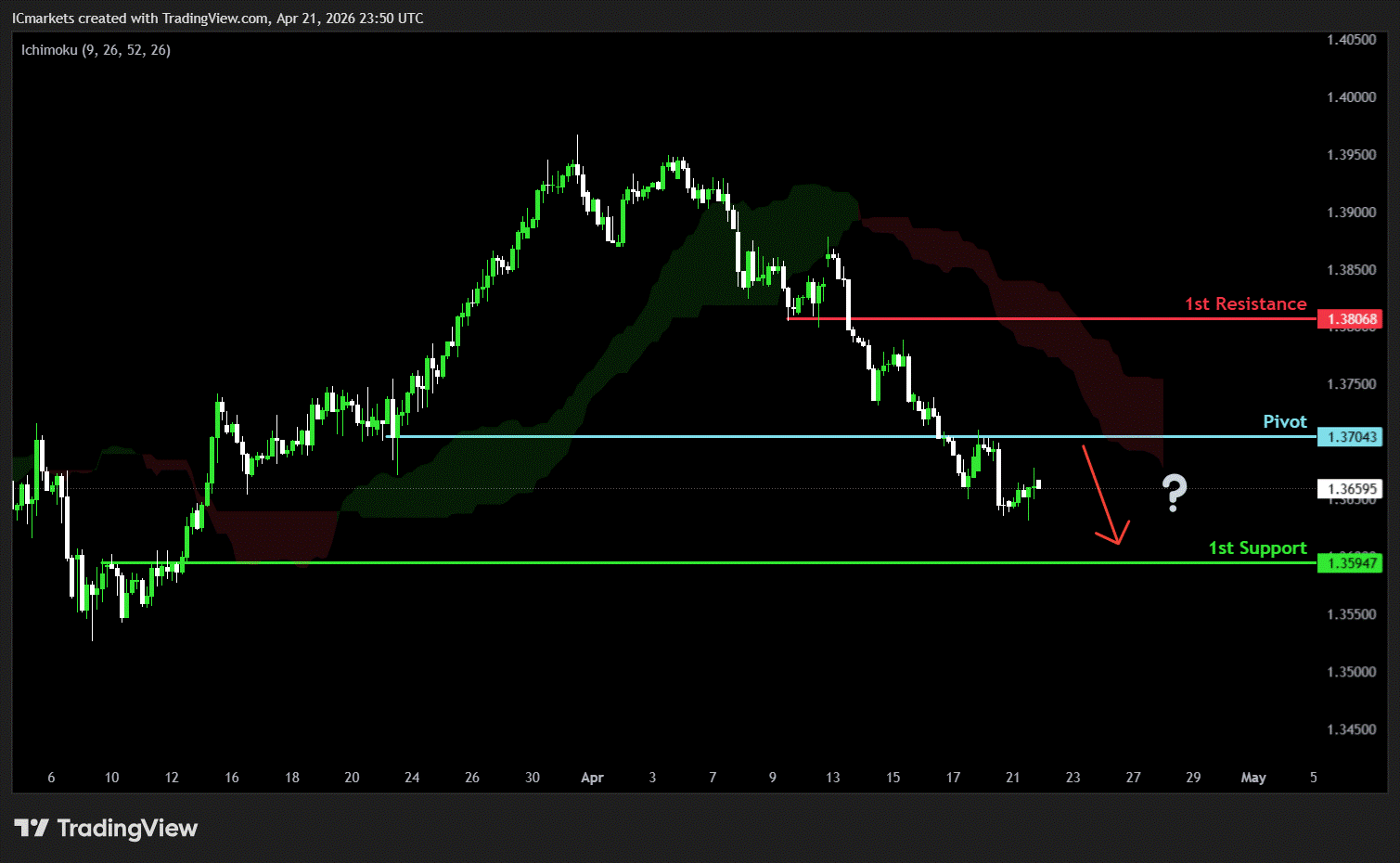Screen dimensions: 1400x863
Task: Click the May label on time axis
Action: tap(1252, 778)
